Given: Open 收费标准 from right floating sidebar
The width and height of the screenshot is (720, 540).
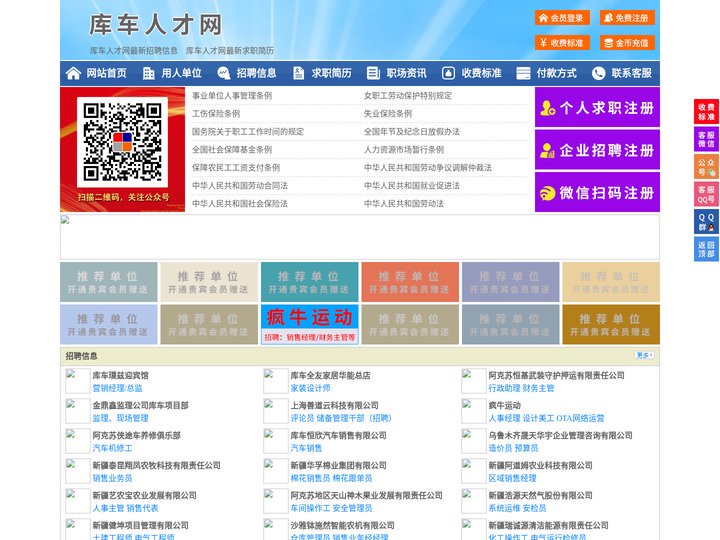Looking at the screenshot, I should pos(706,112).
